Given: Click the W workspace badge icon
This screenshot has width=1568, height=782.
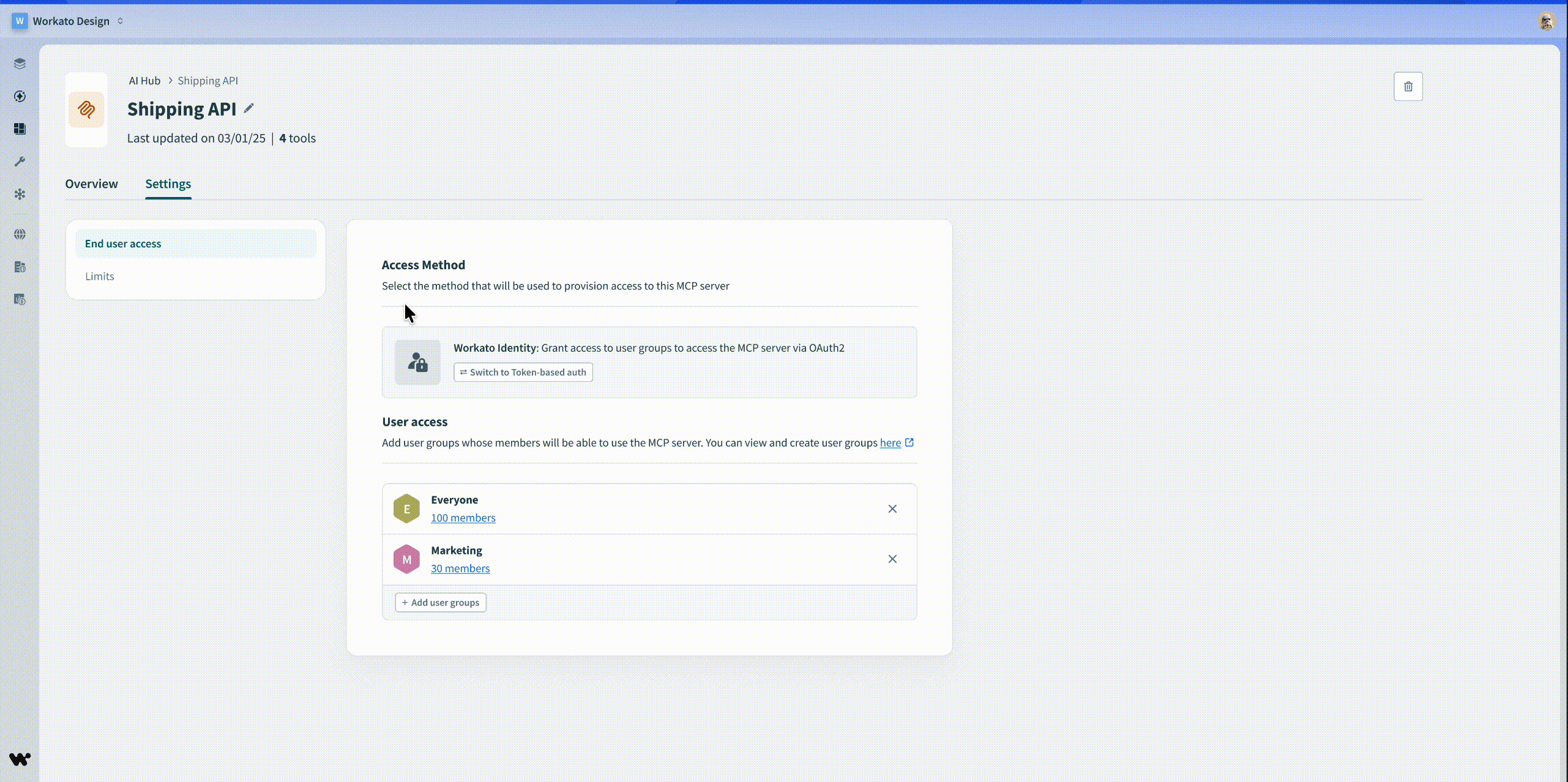Looking at the screenshot, I should coord(20,21).
